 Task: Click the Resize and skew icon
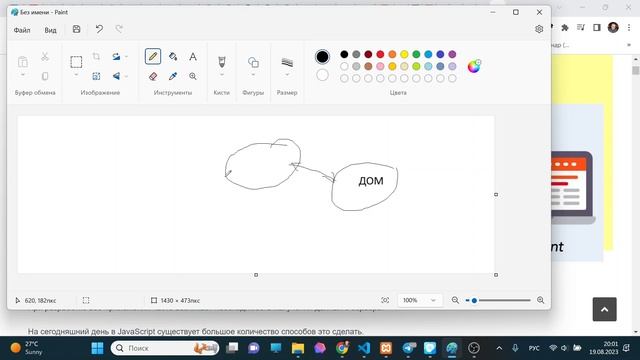[x=96, y=76]
